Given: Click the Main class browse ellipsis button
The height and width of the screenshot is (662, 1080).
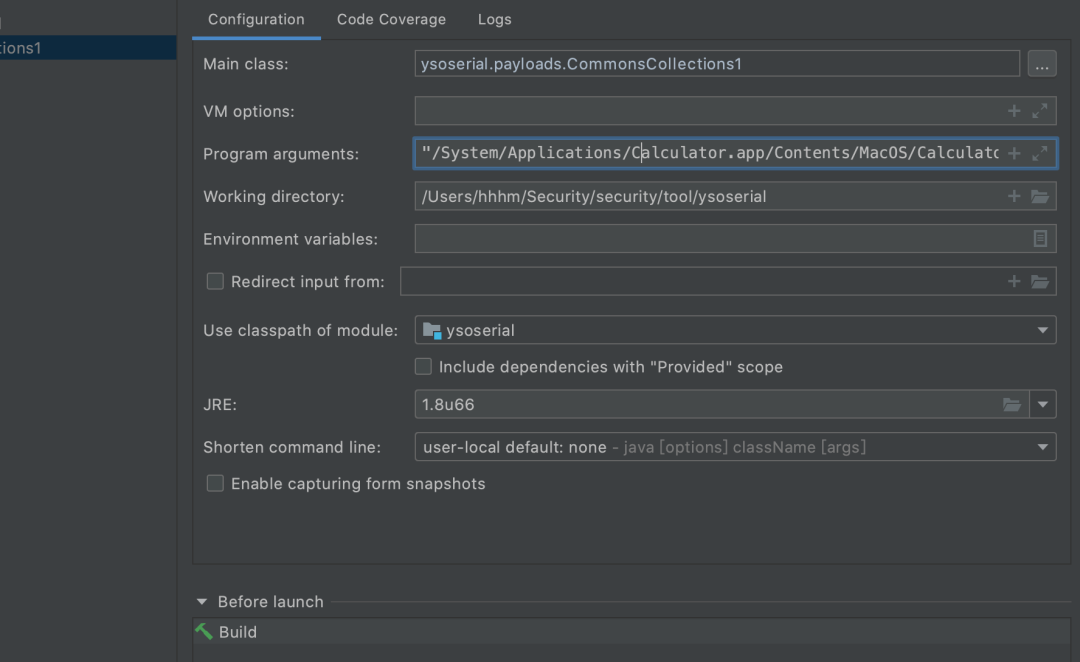Looking at the screenshot, I should point(1041,64).
